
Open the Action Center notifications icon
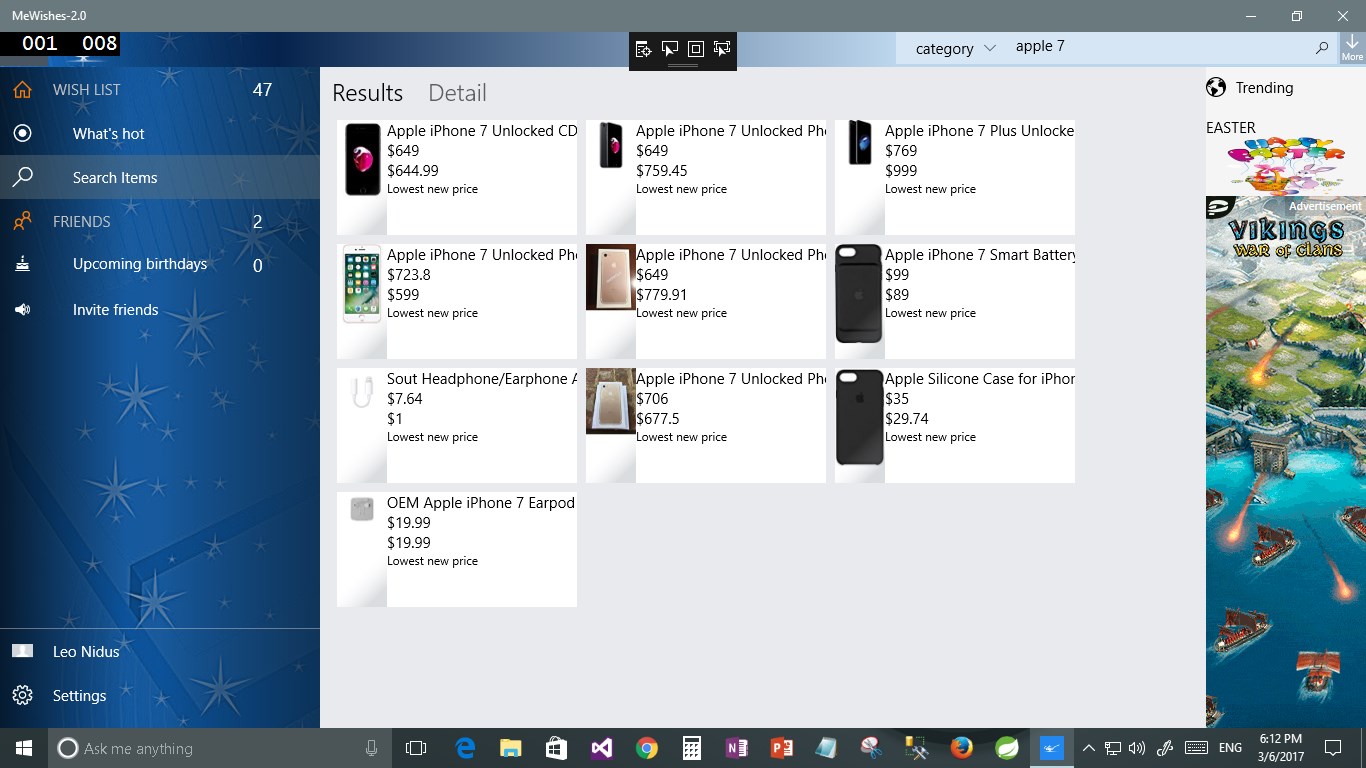point(1332,748)
